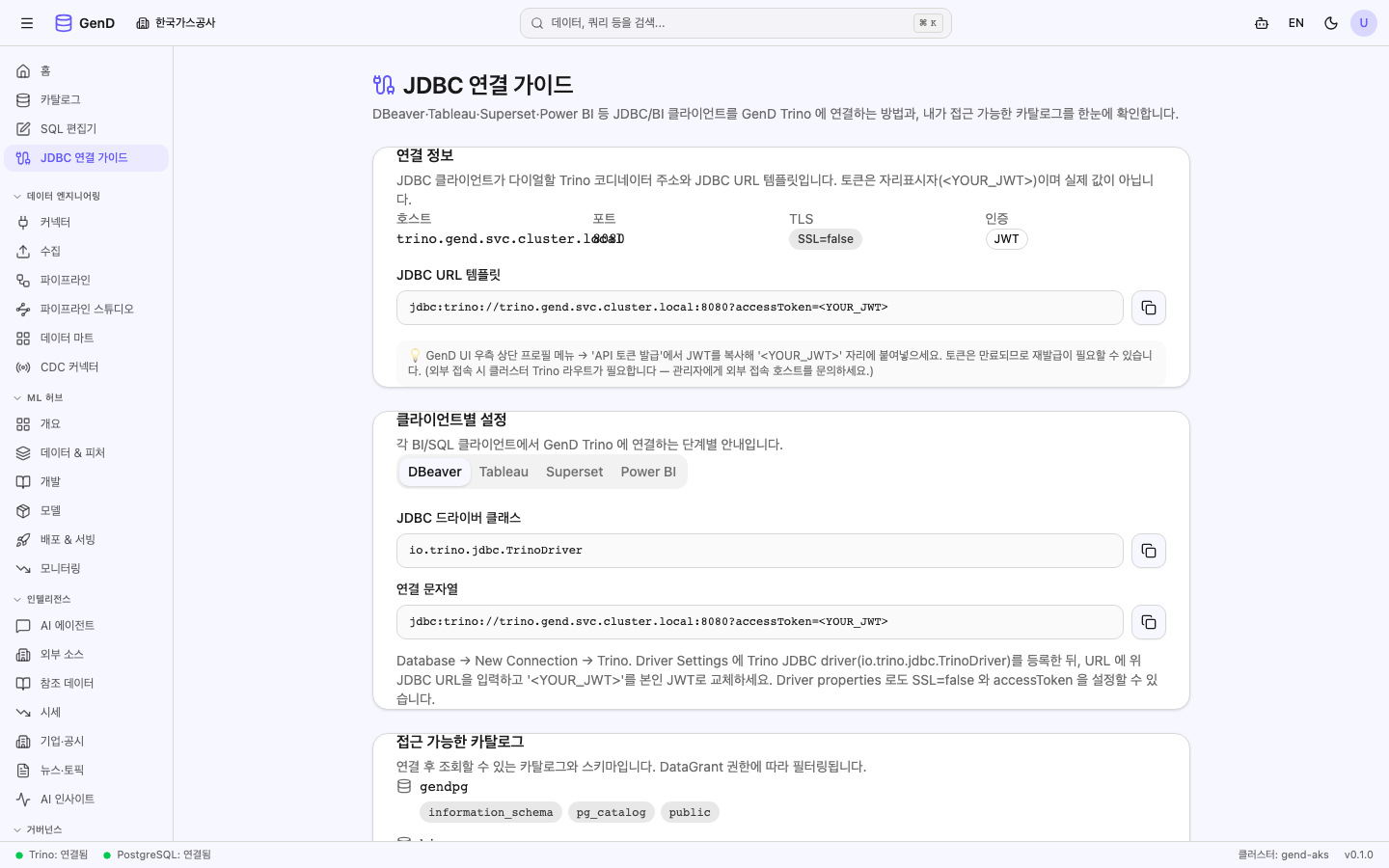
Task: Click the gendpg catalog entry
Action: pos(433,787)
